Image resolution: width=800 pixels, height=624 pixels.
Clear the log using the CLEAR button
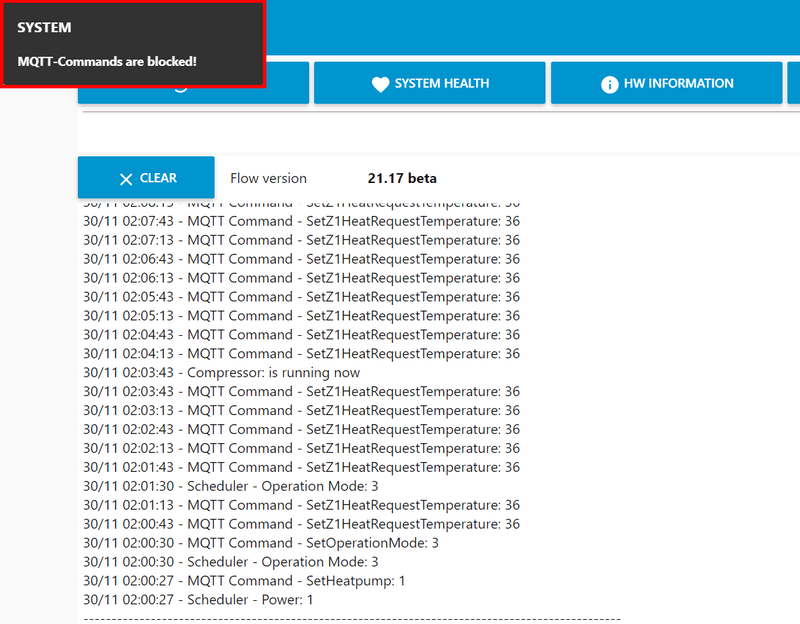pos(146,177)
